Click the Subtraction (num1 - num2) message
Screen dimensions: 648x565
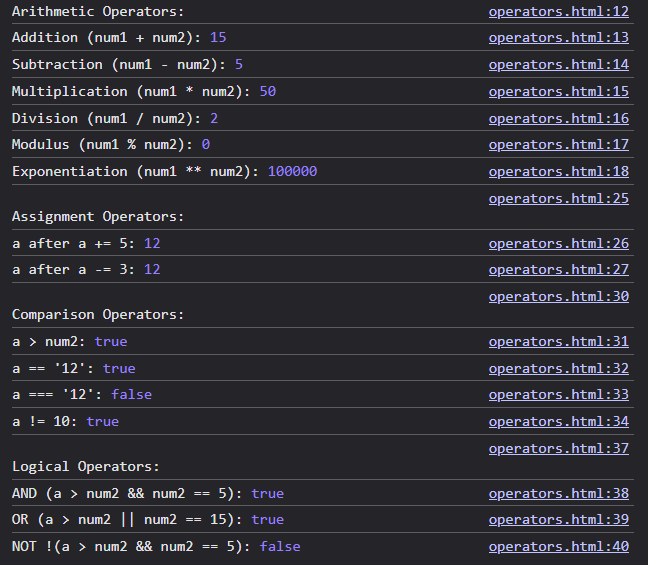click(x=127, y=64)
